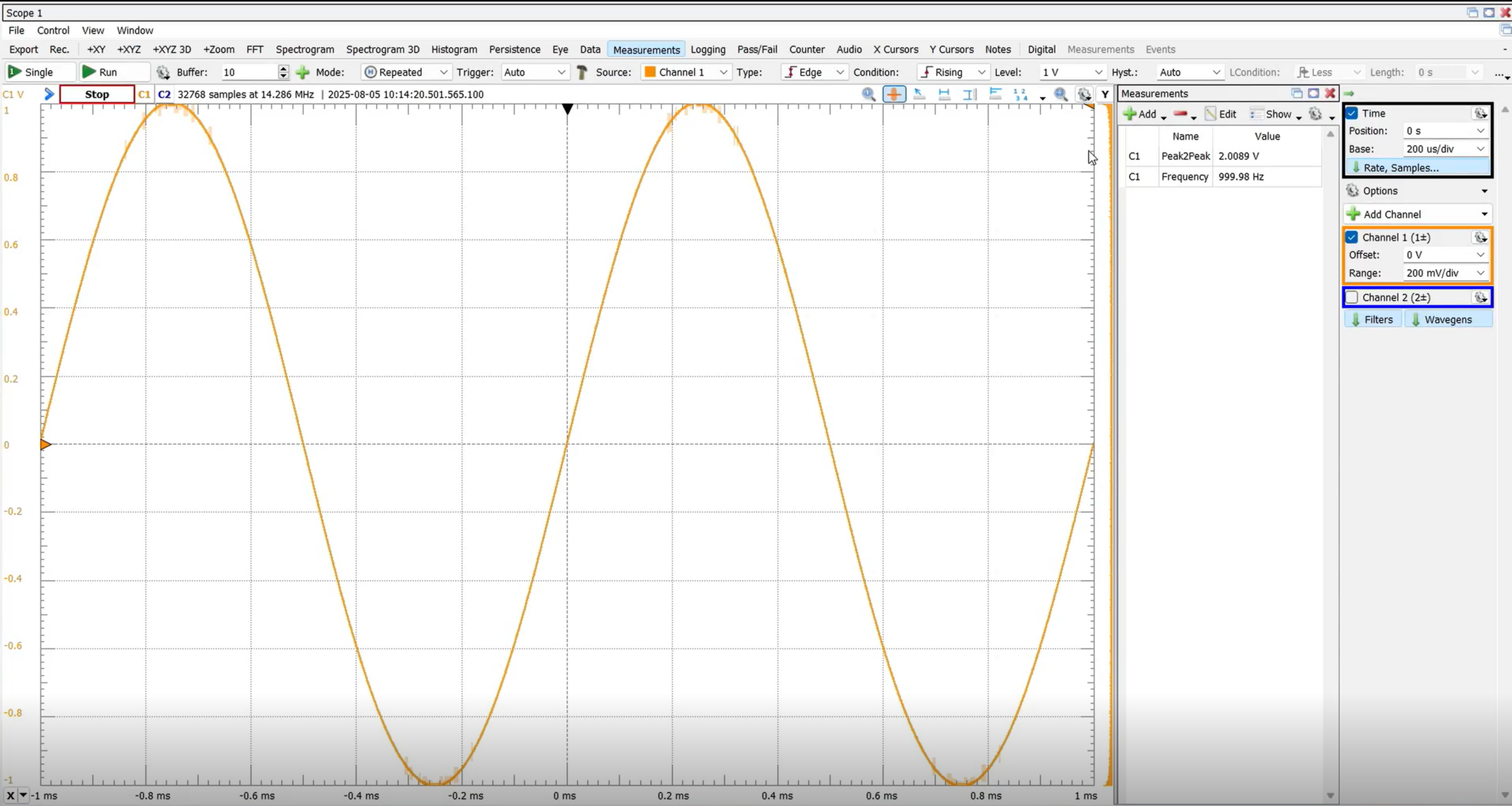Activate the quick measure vertical tool
This screenshot has height=806, width=1512.
coord(969,94)
